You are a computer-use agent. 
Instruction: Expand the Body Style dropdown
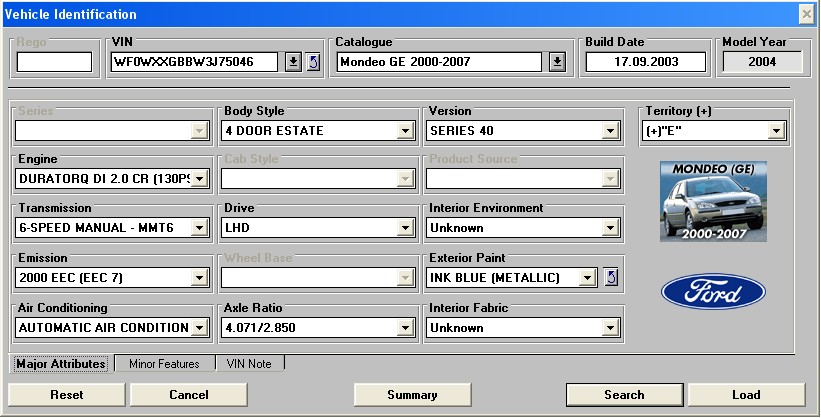click(x=405, y=131)
